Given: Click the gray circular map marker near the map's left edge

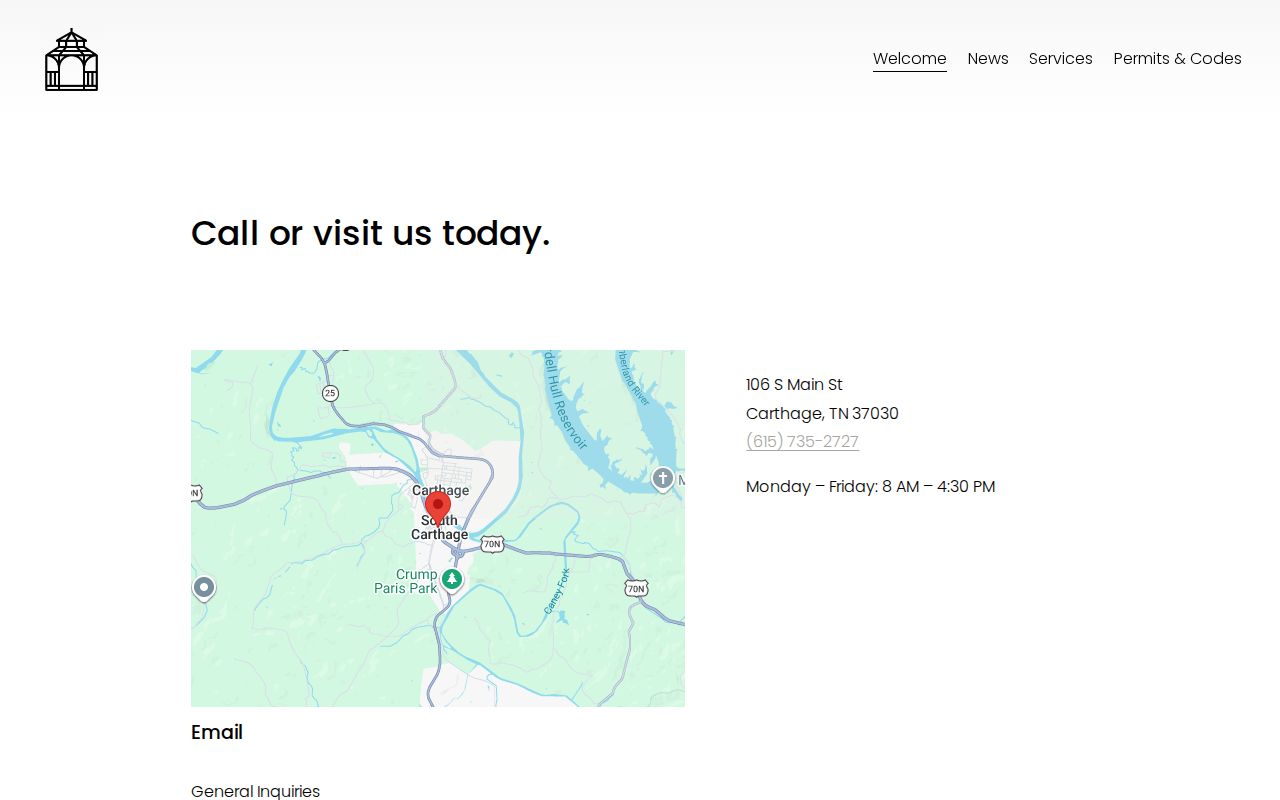Looking at the screenshot, I should [204, 587].
